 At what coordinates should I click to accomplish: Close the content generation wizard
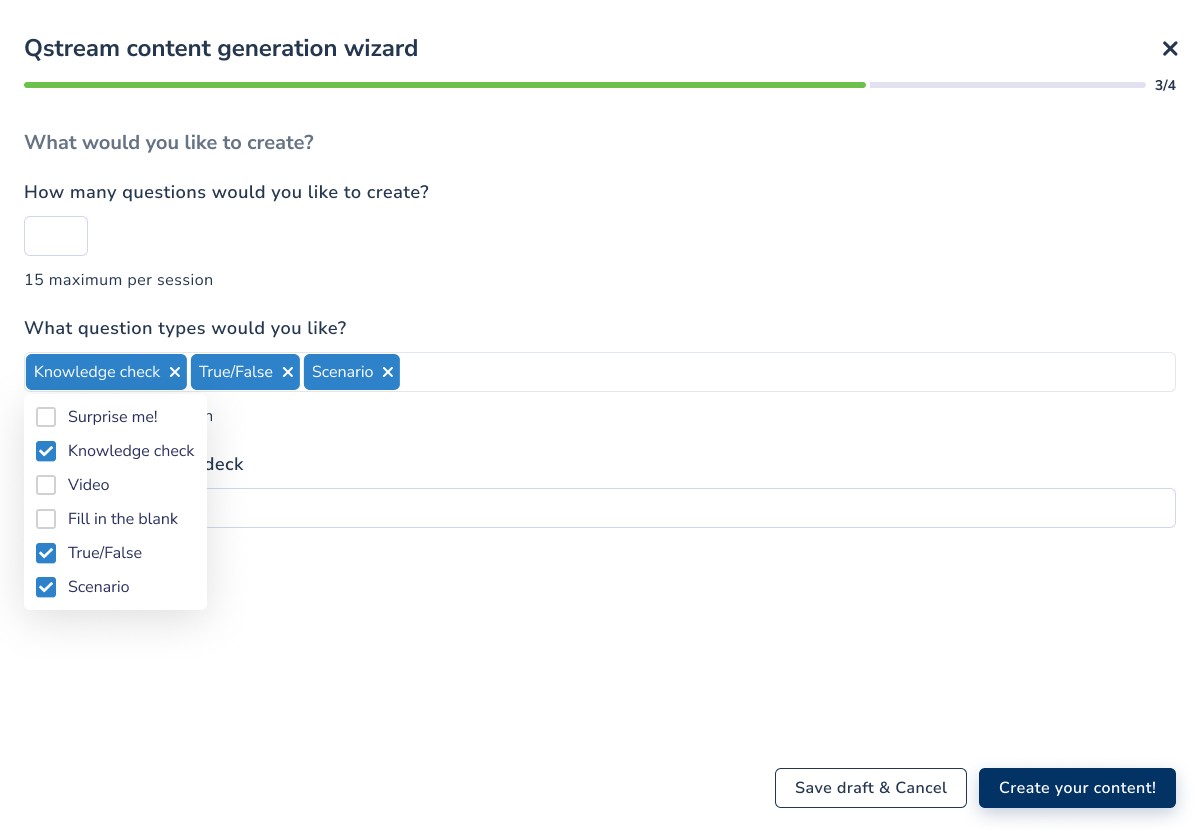coord(1169,48)
